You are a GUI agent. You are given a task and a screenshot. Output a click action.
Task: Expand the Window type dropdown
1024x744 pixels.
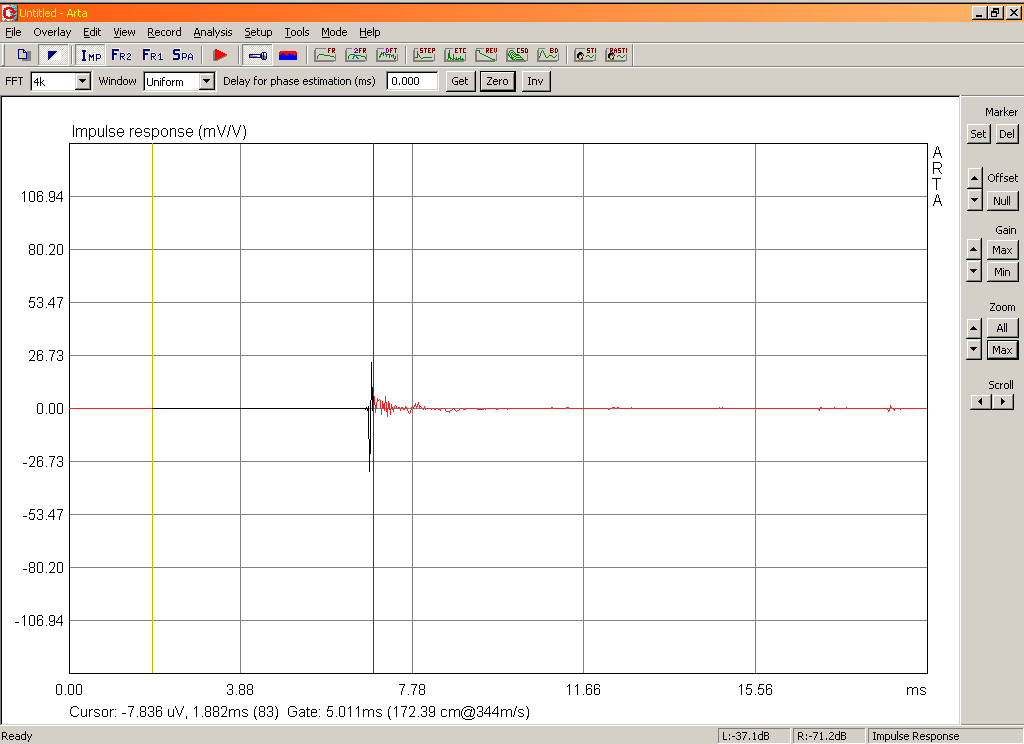pos(206,82)
